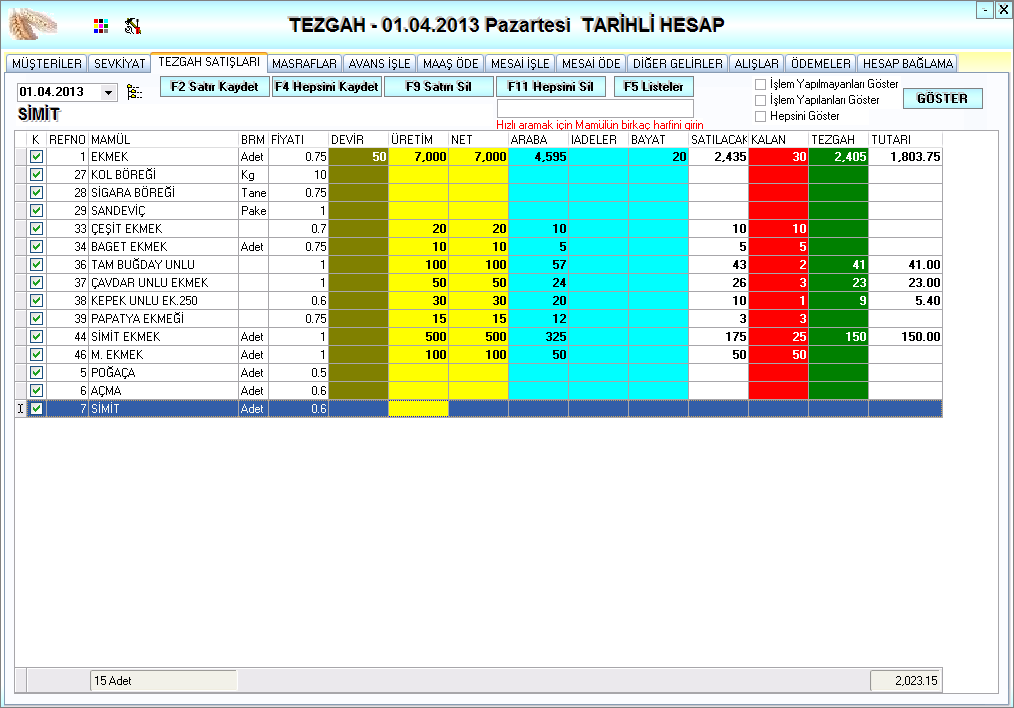Expand the 01.04.2013 date dropdown
1014x708 pixels.
[x=108, y=92]
